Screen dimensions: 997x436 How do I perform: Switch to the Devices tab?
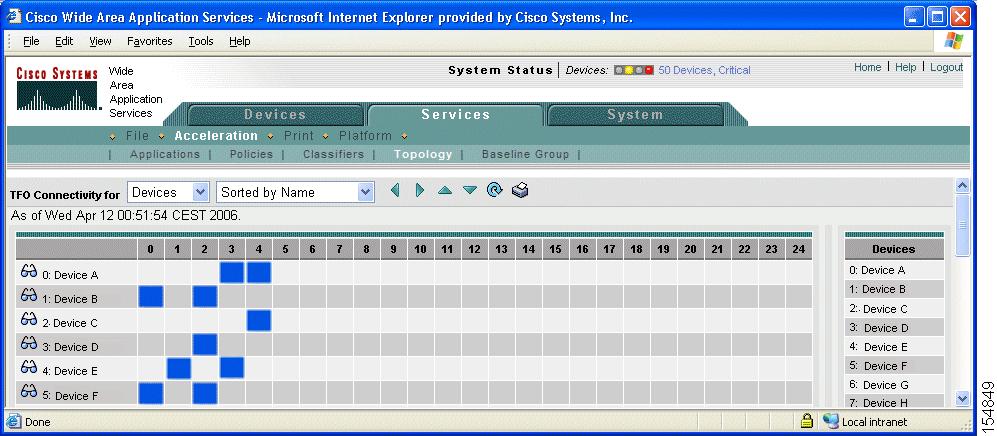pyautogui.click(x=275, y=115)
